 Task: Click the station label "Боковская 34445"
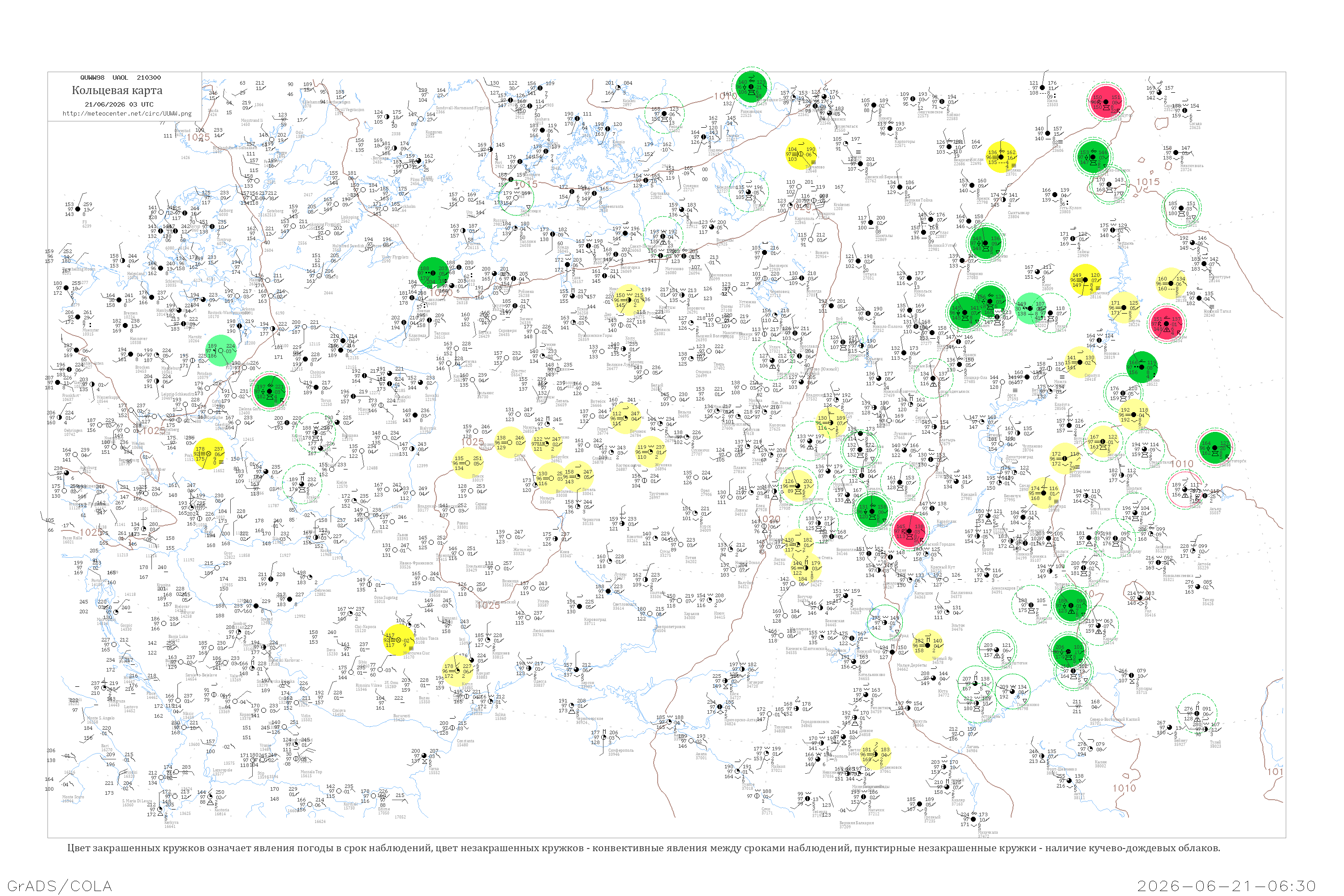(835, 623)
